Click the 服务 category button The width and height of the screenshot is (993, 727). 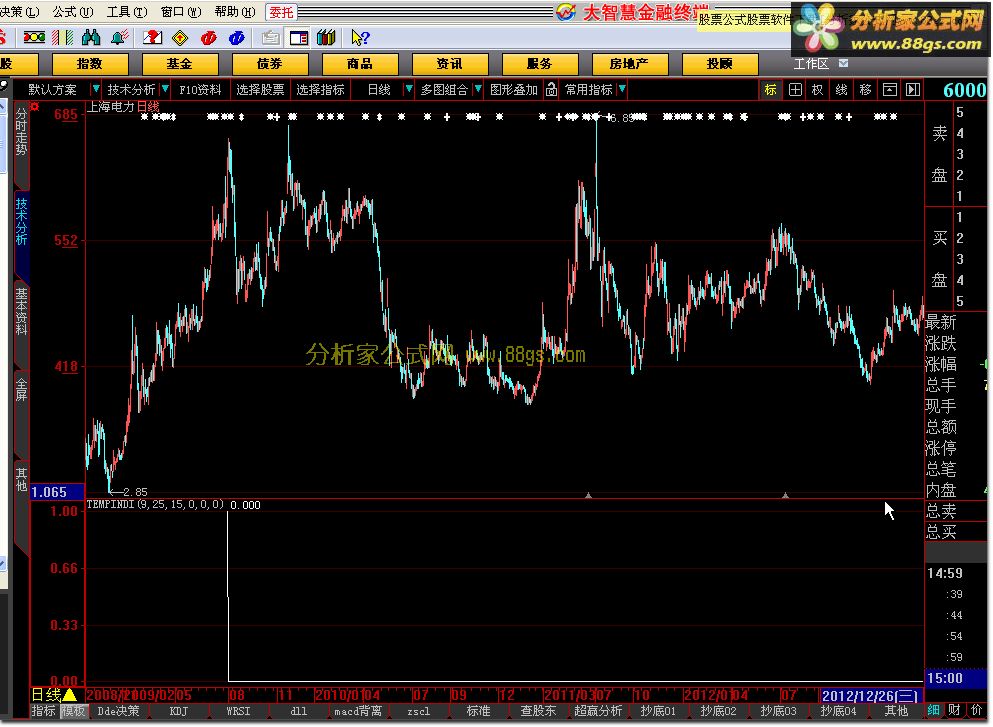540,64
